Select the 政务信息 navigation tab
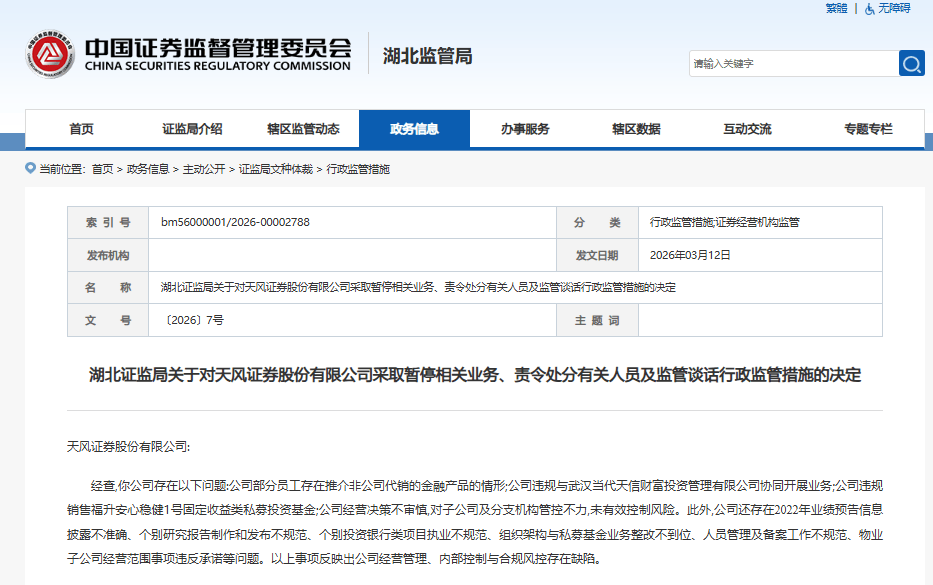 (414, 129)
